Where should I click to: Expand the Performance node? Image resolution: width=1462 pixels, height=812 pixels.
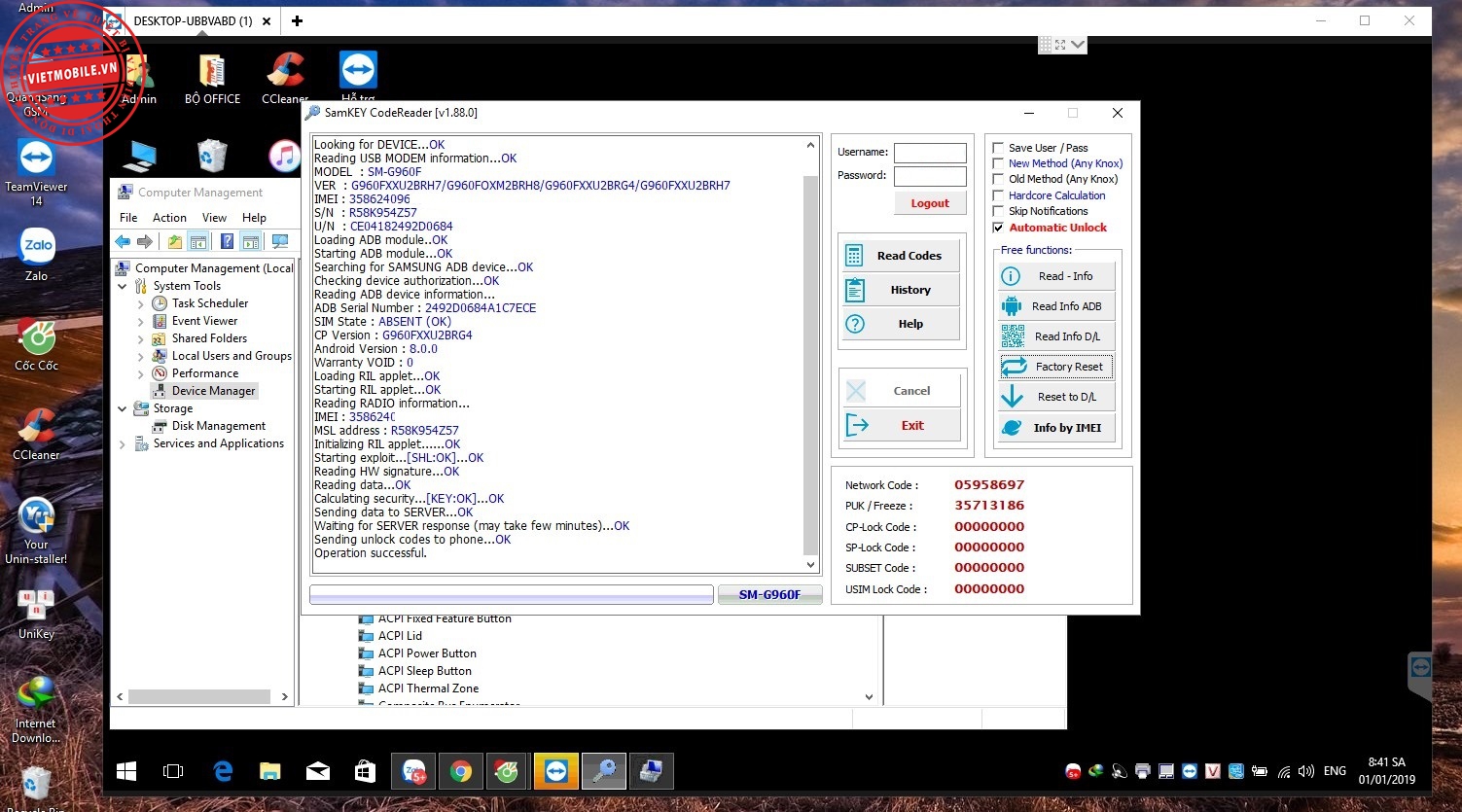tap(141, 373)
